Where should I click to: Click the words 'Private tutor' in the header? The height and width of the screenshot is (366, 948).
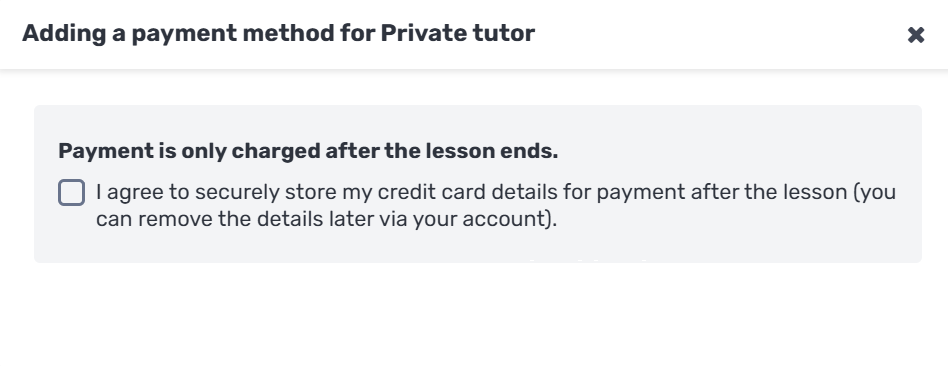pos(458,33)
